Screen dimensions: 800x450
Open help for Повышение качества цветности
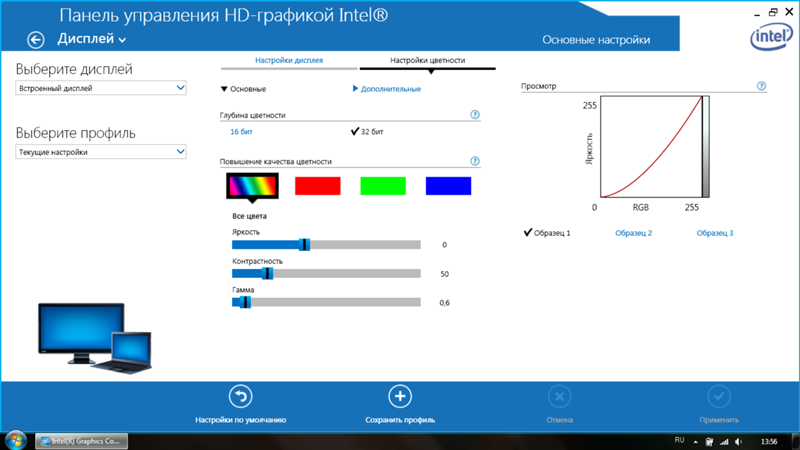474,161
